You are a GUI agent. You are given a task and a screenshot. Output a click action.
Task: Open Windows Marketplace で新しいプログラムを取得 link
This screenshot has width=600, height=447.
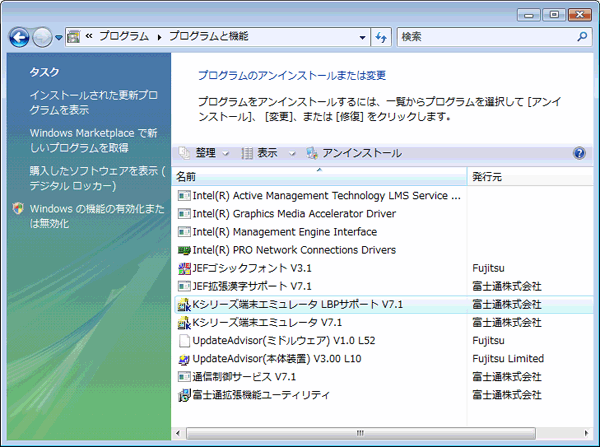click(93, 140)
